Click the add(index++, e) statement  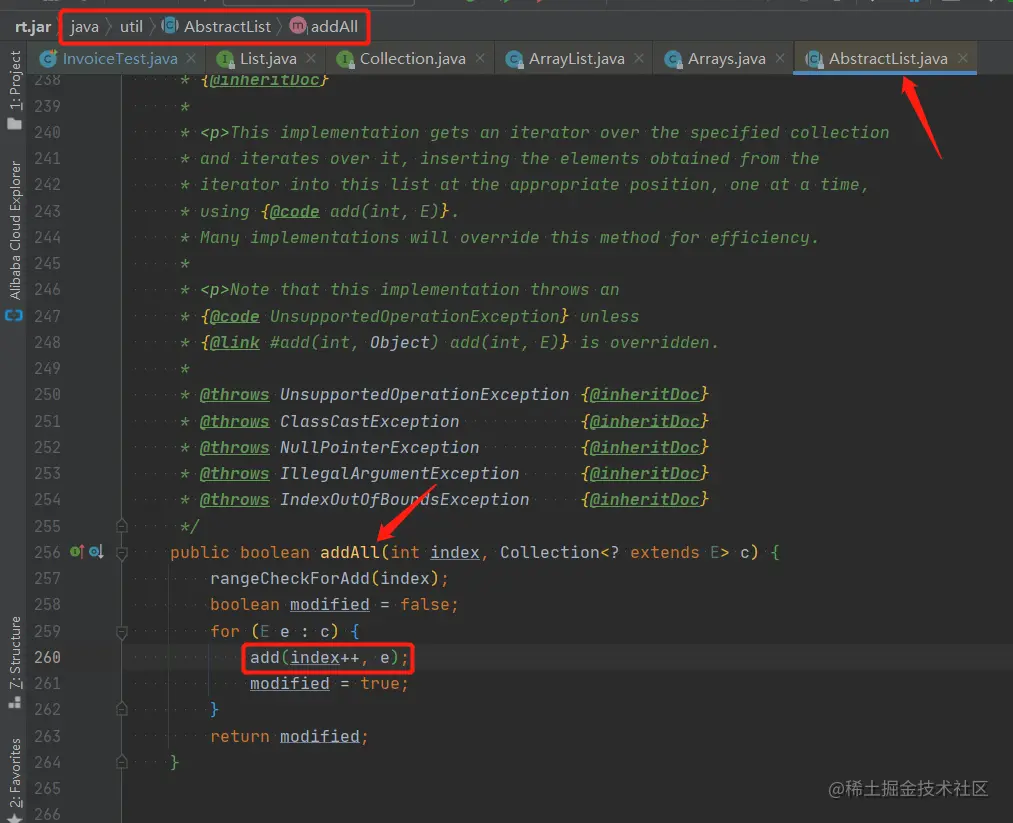click(x=329, y=658)
